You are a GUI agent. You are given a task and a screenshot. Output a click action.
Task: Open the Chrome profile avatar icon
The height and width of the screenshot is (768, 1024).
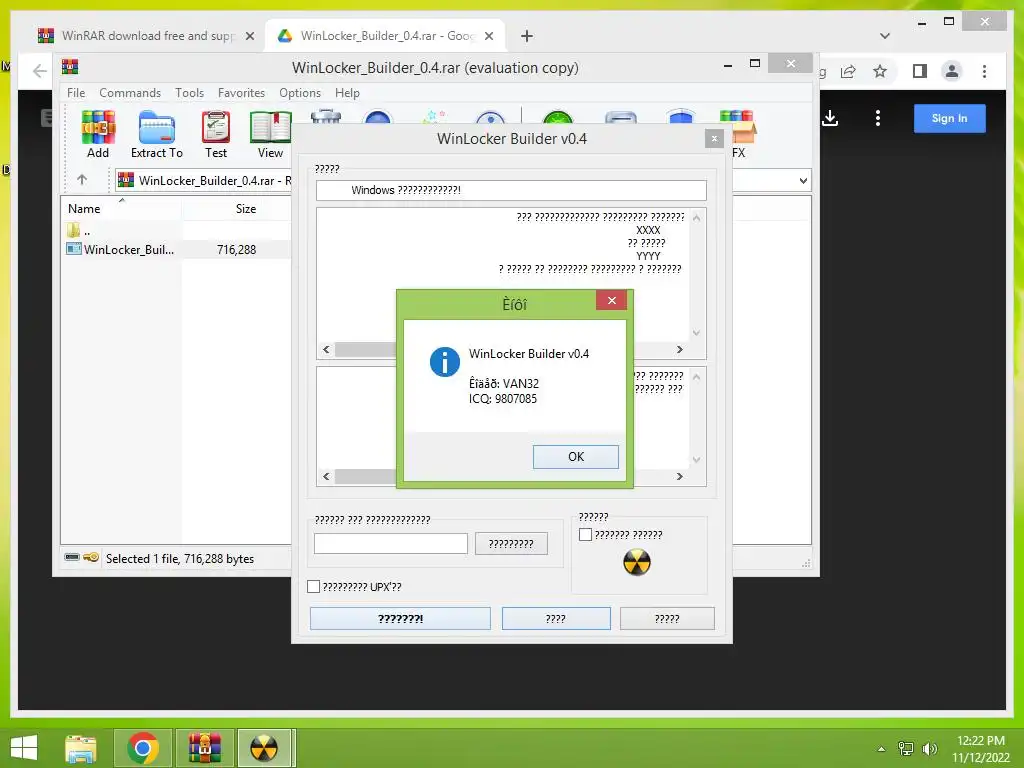click(x=952, y=71)
